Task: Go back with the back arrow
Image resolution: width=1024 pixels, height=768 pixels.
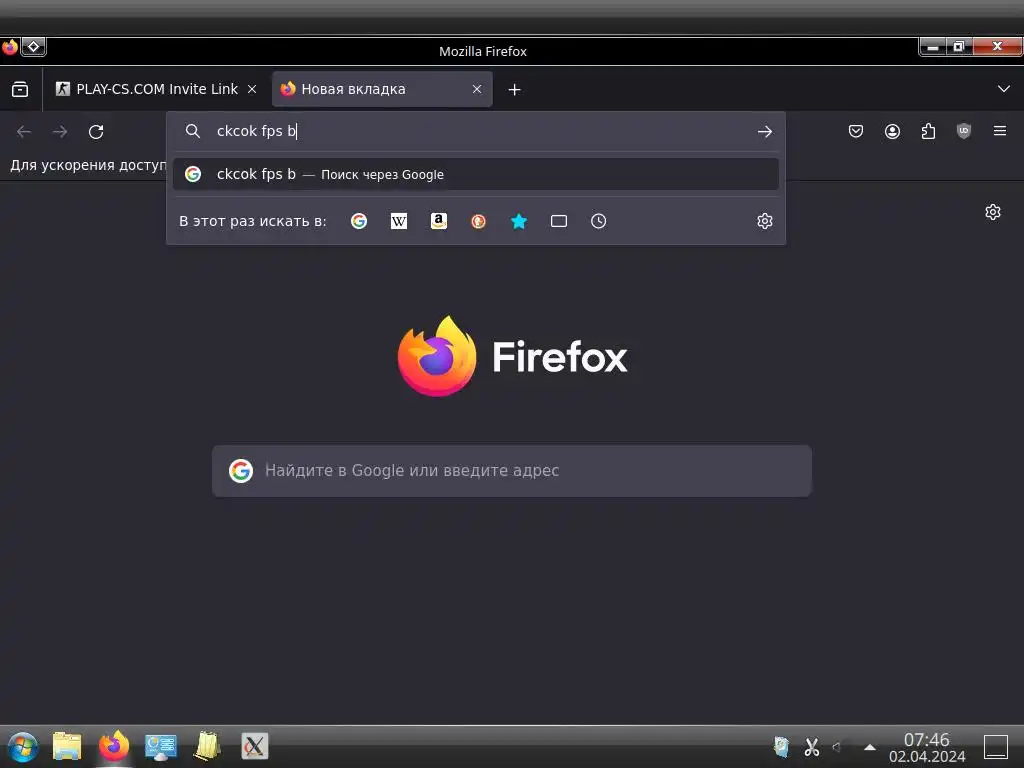Action: 24,132
